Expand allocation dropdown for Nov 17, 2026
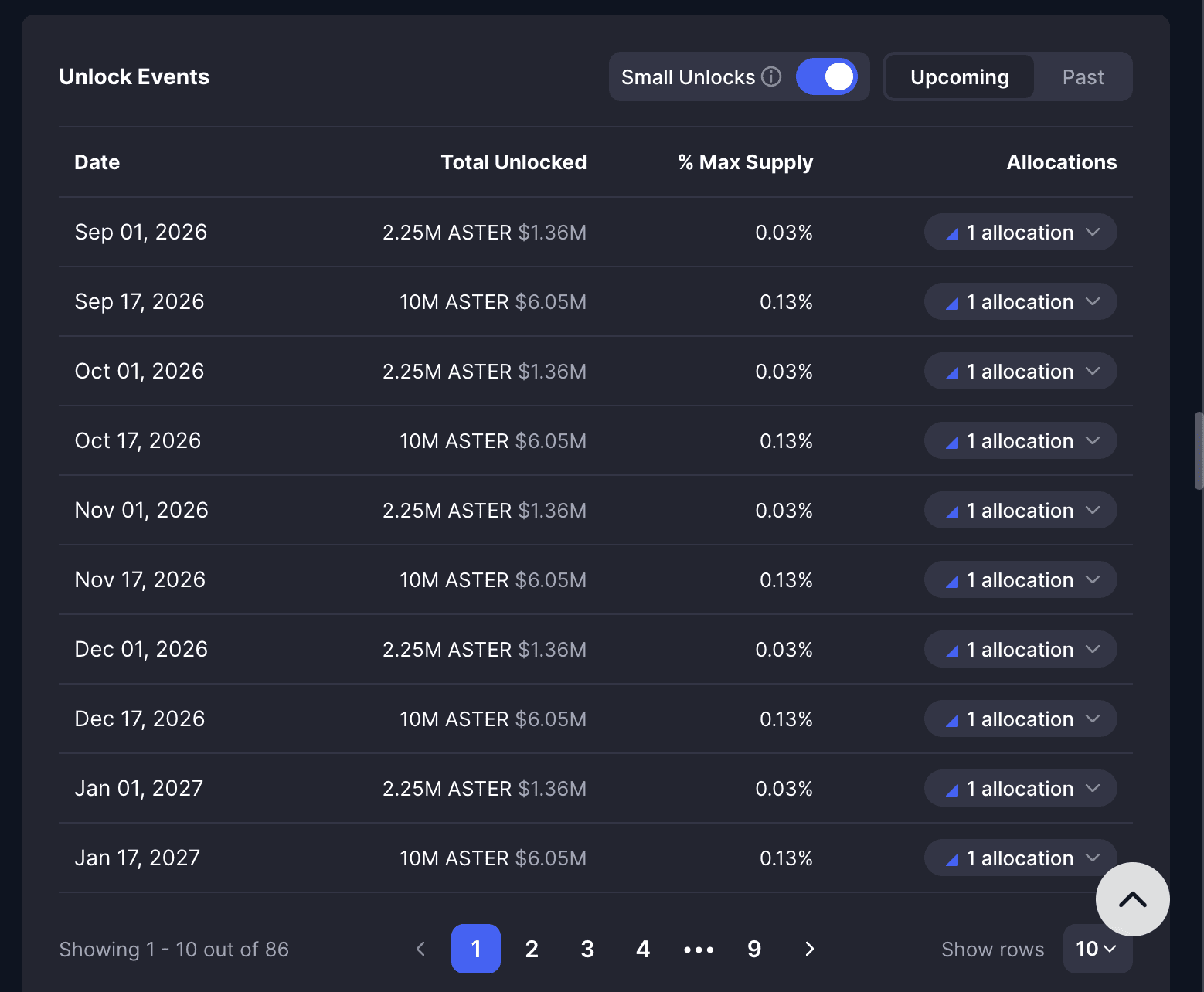Image resolution: width=1204 pixels, height=992 pixels. point(1020,579)
